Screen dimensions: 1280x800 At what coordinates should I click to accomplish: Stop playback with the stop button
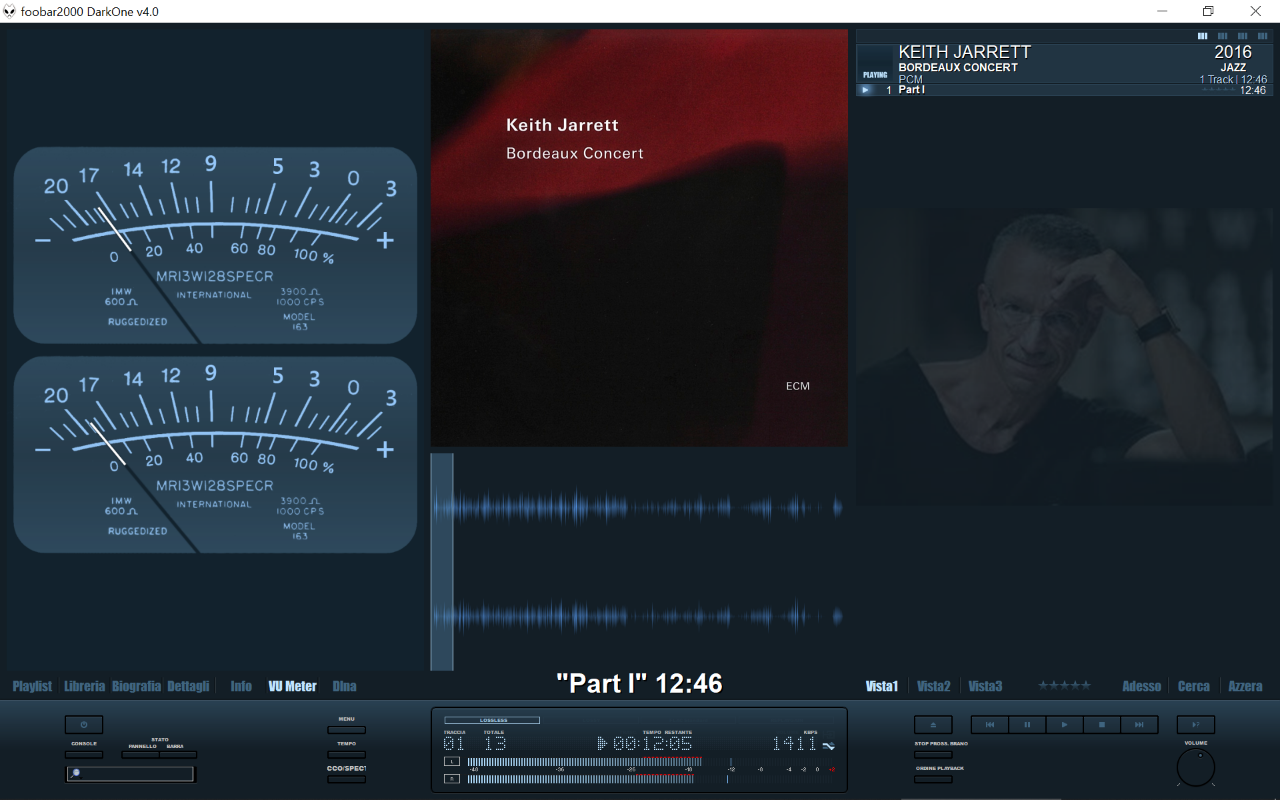point(1101,725)
